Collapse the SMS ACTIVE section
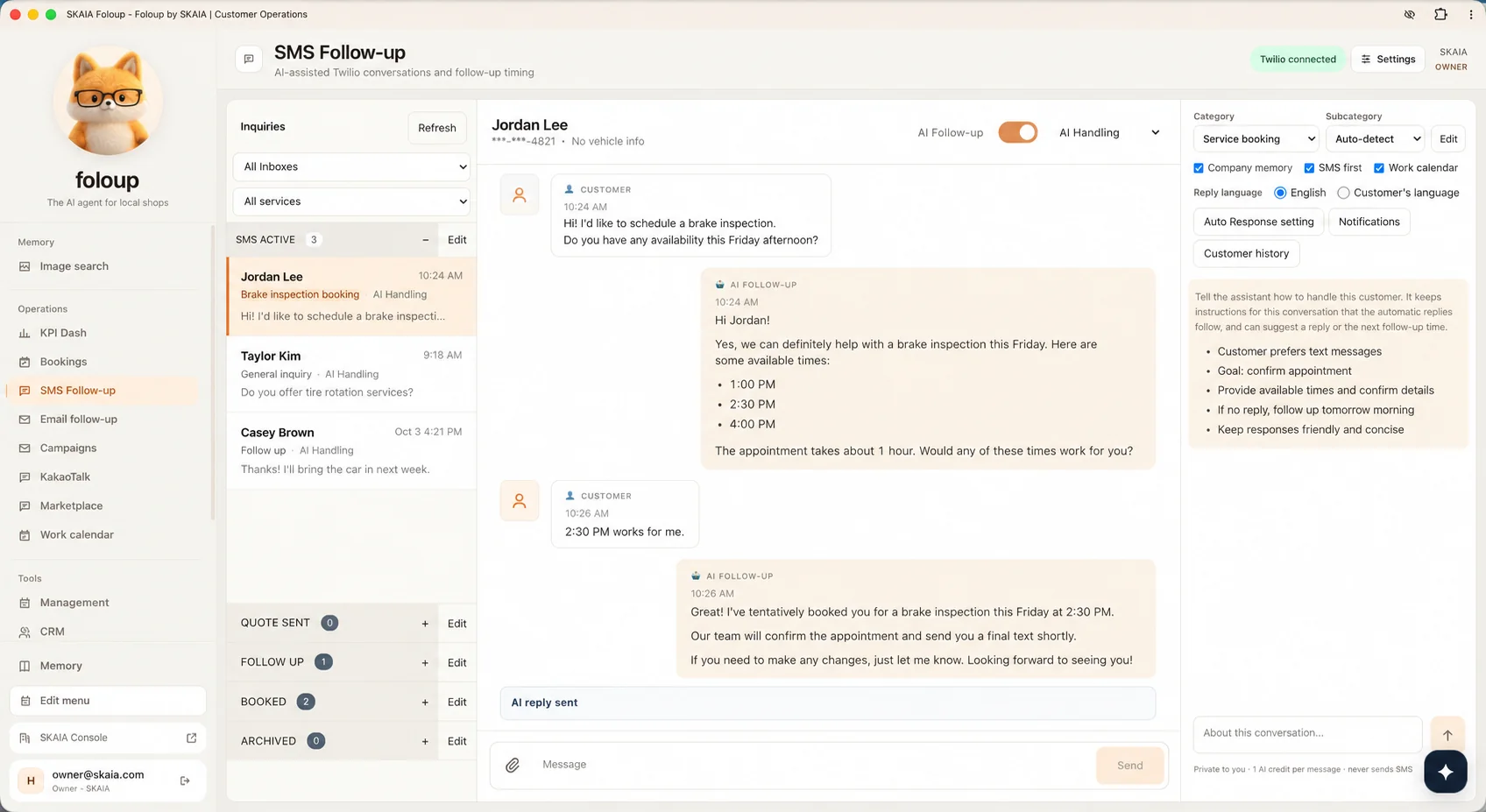 click(426, 240)
